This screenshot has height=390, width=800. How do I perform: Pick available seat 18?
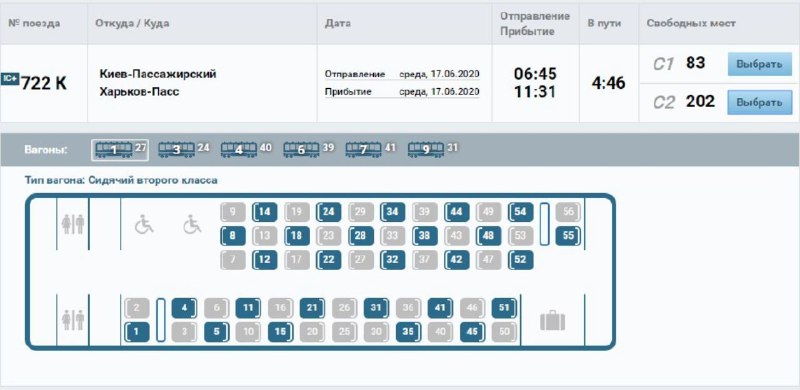[297, 236]
